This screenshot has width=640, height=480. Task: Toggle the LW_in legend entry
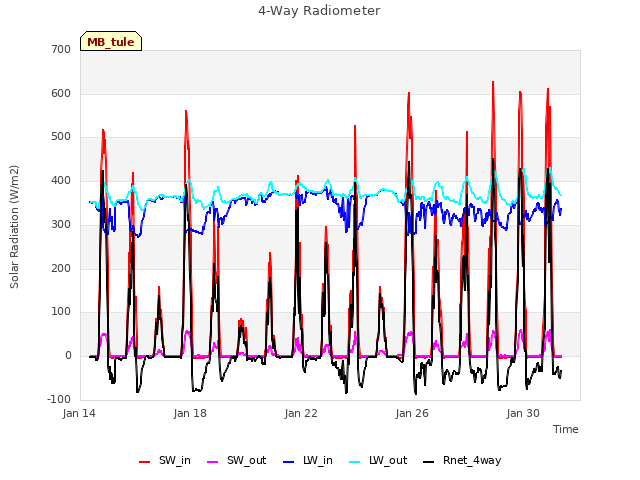pos(308,460)
